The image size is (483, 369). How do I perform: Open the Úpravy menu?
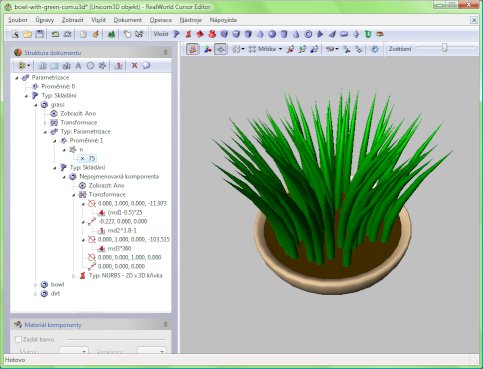45,20
